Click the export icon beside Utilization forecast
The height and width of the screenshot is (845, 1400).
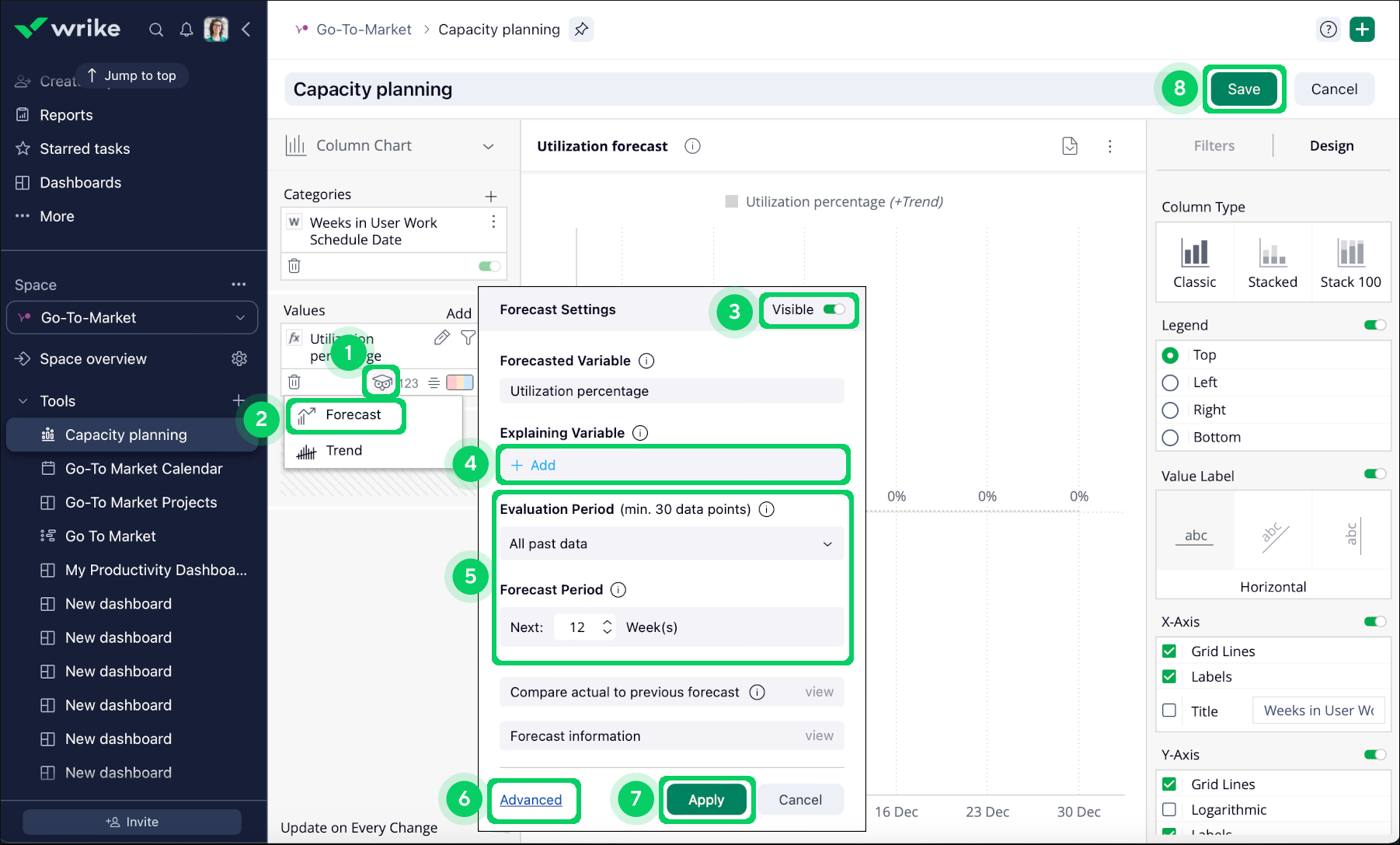coord(1070,146)
